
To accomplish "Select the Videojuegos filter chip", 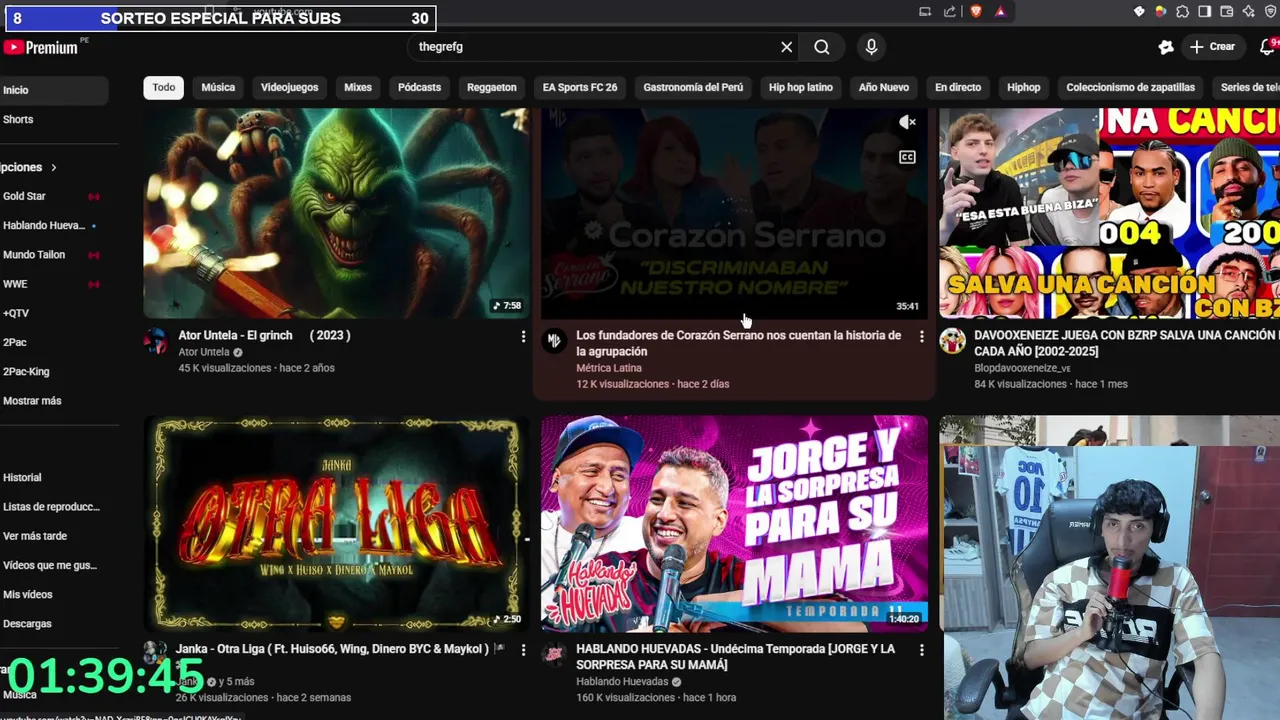I will [x=289, y=87].
